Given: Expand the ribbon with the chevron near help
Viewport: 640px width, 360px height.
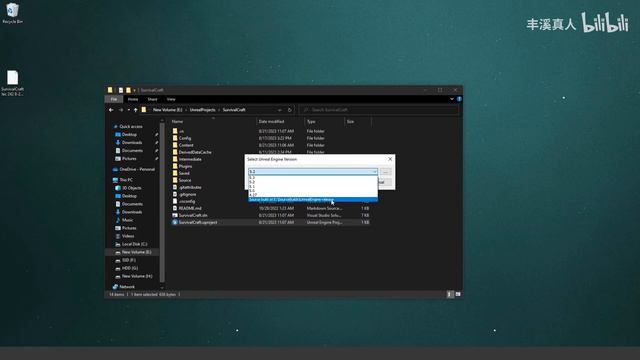Looking at the screenshot, I should pos(452,99).
